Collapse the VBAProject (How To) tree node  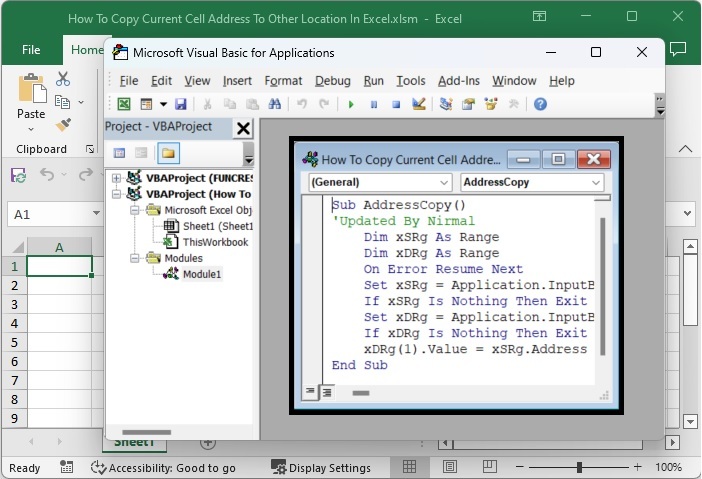tap(116, 194)
